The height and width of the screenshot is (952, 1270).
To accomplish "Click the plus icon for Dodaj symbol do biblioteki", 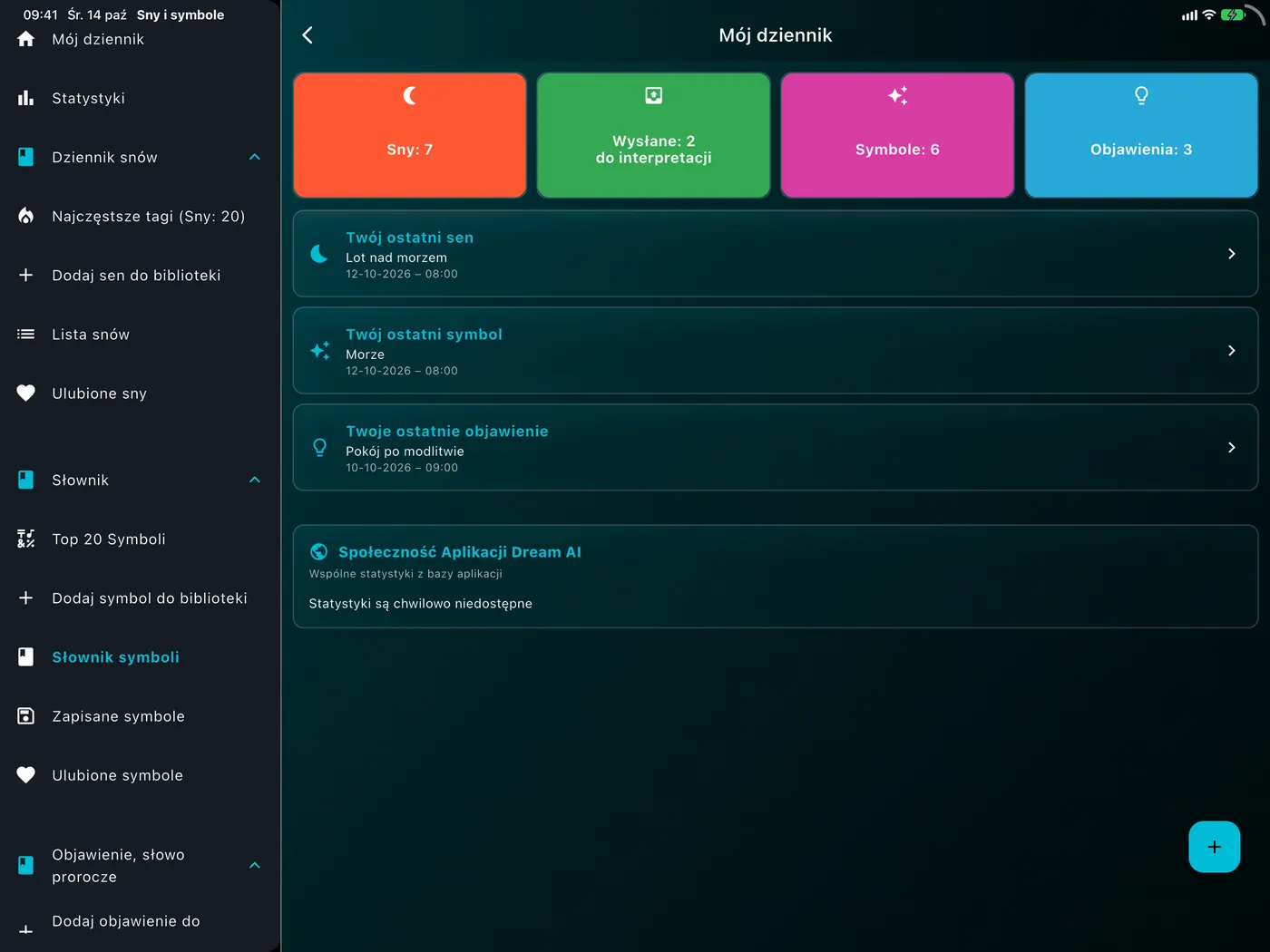I will point(25,597).
